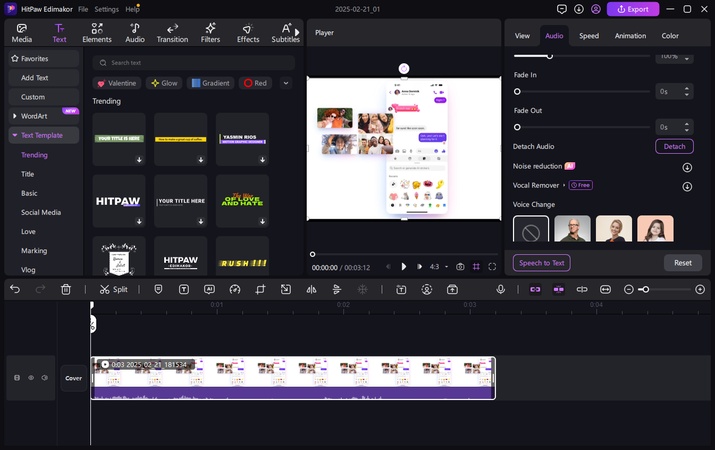Reset audio settings

(x=683, y=263)
